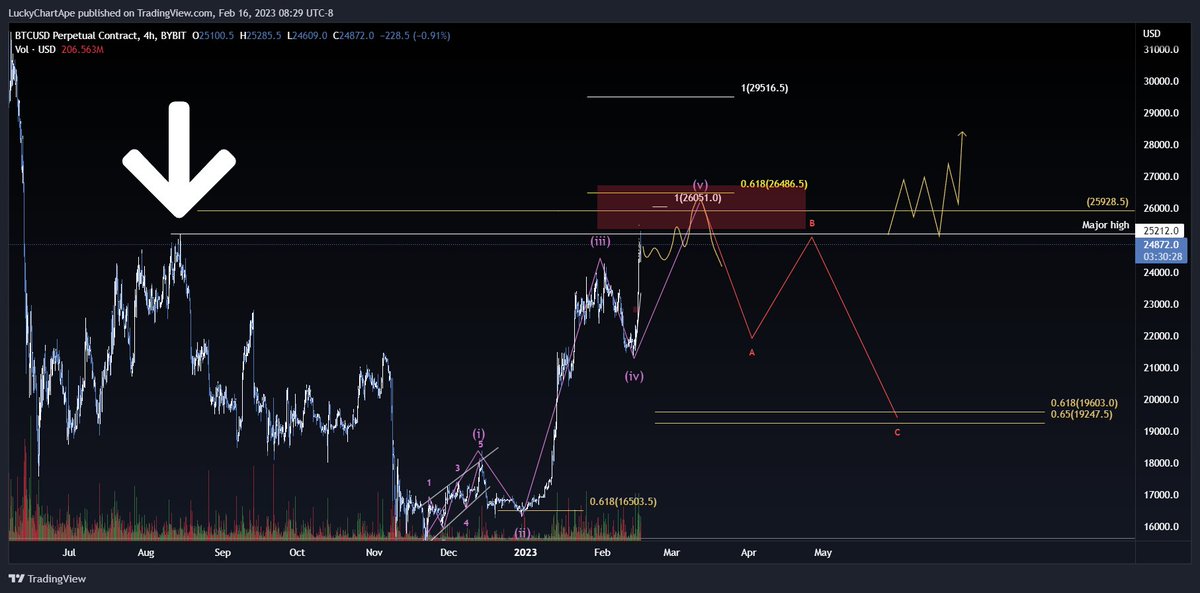This screenshot has width=1200, height=593.
Task: Click the May label on time axis
Action: point(822,551)
